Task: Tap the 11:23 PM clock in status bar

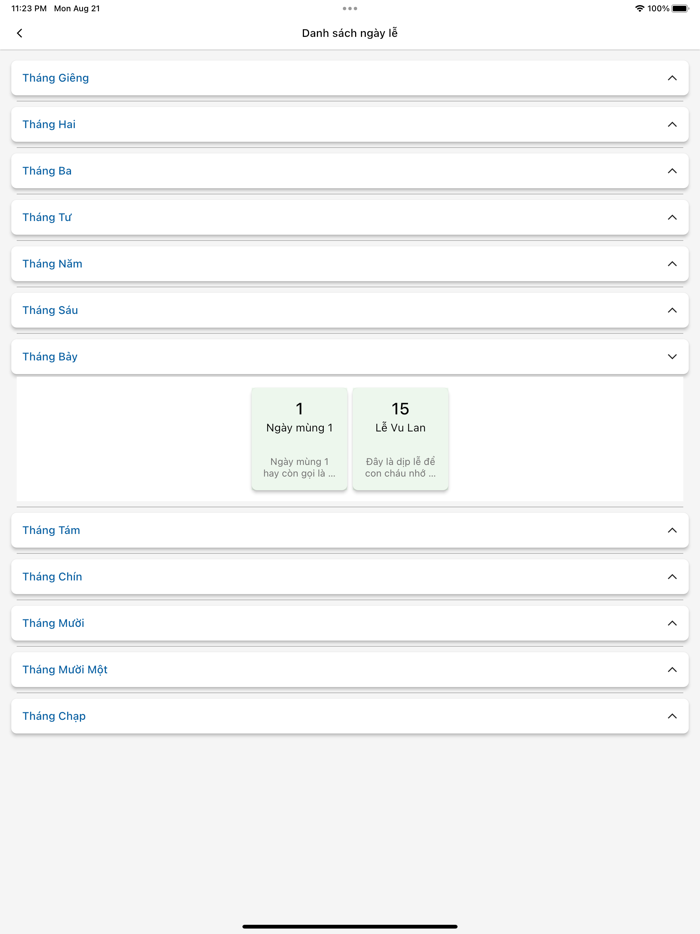Action: pos(29,8)
